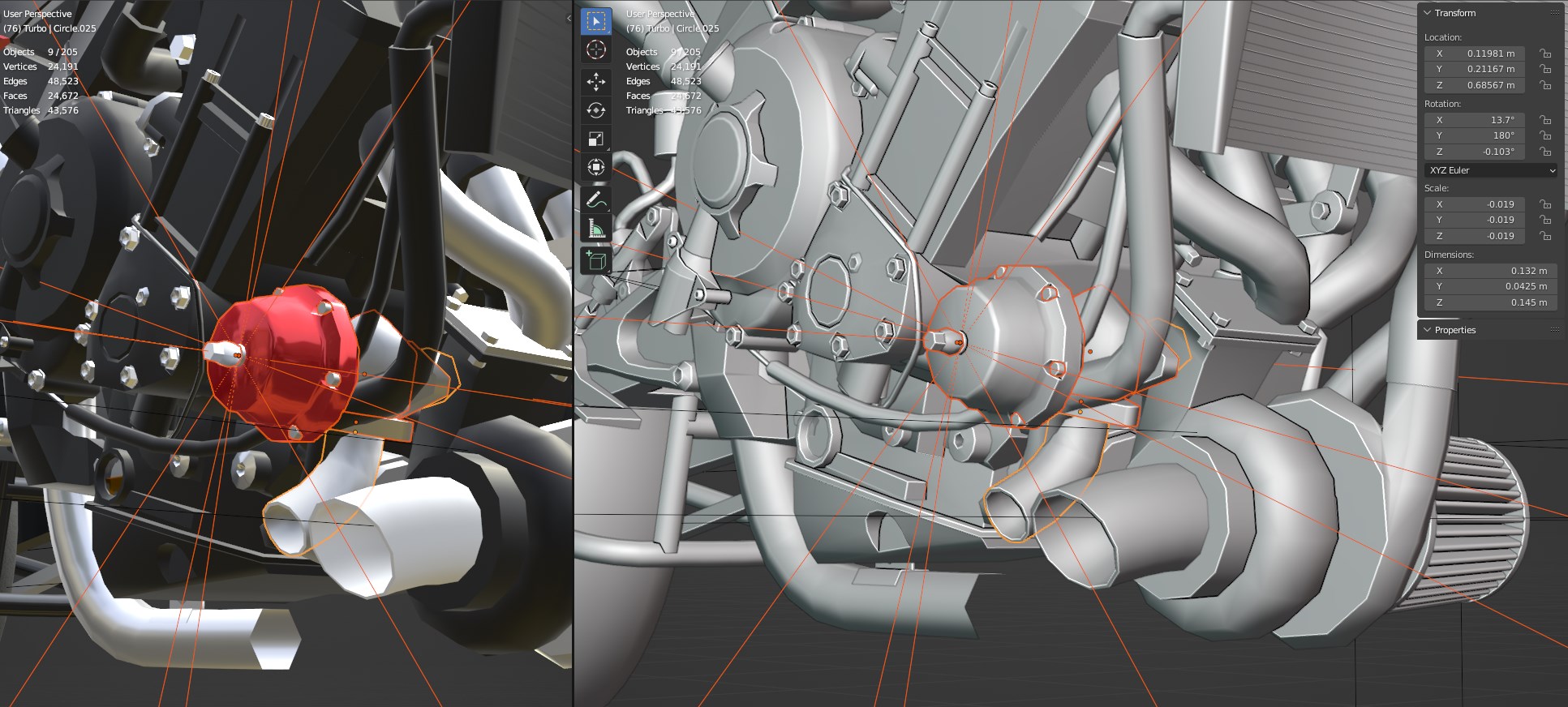The image size is (1568, 707).
Task: Toggle the Rotation Y lock
Action: [x=1545, y=135]
